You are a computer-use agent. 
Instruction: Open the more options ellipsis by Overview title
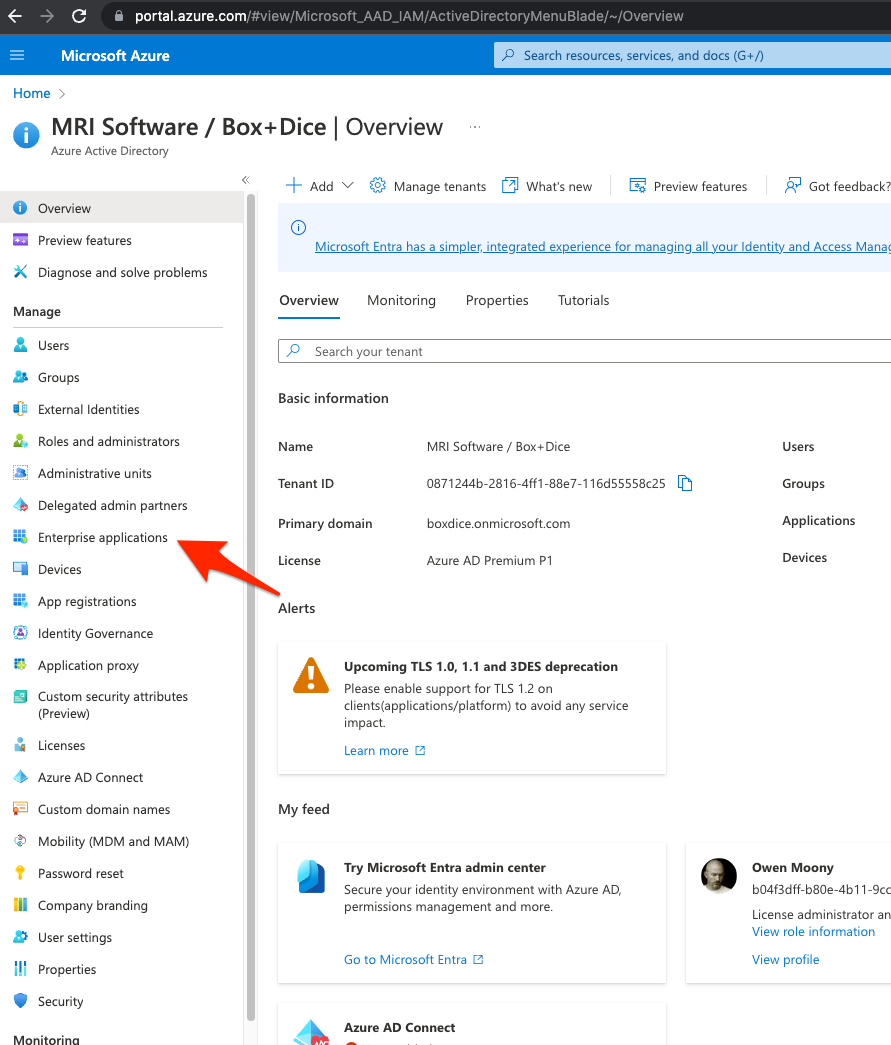pyautogui.click(x=474, y=127)
